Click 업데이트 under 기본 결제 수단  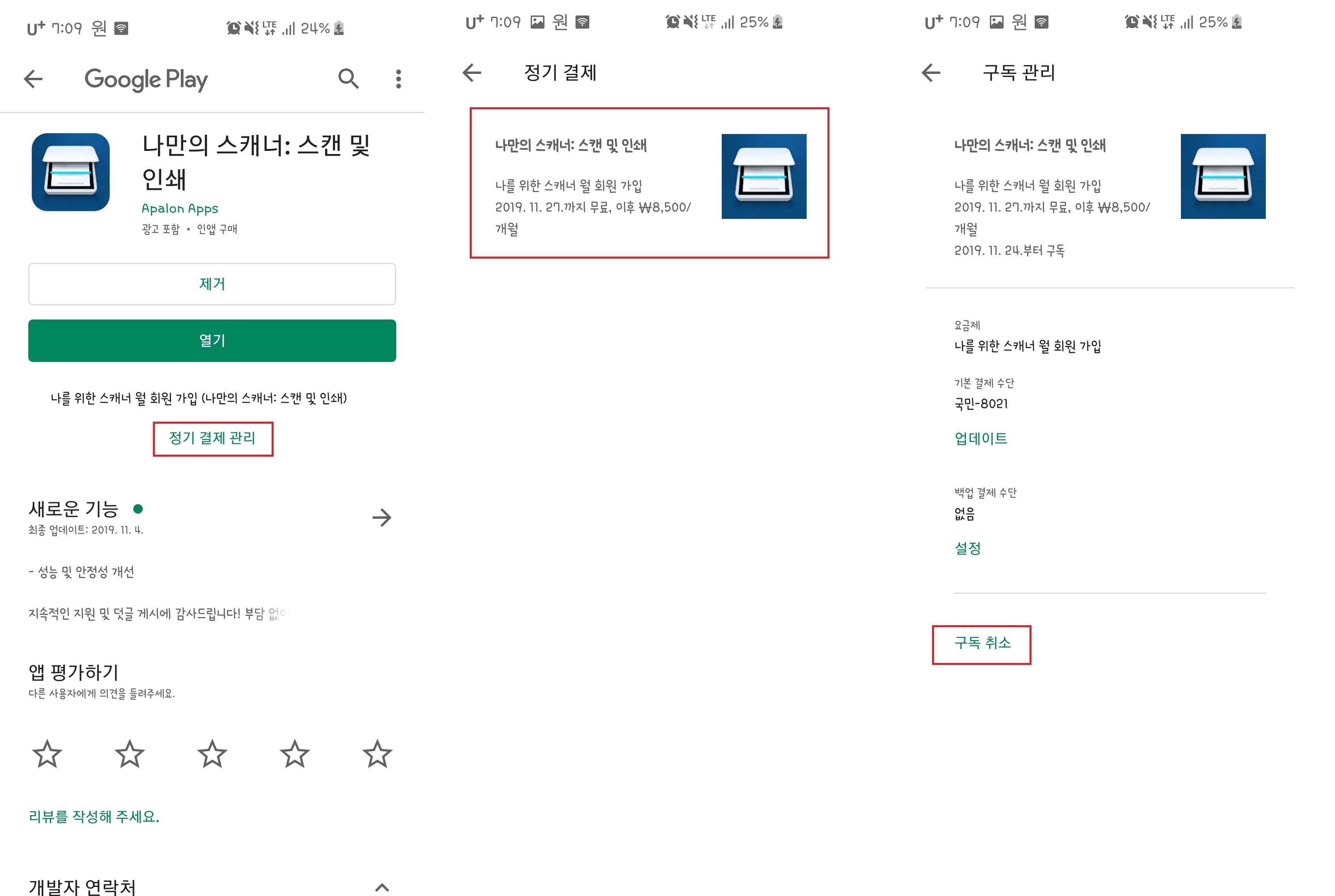click(981, 438)
